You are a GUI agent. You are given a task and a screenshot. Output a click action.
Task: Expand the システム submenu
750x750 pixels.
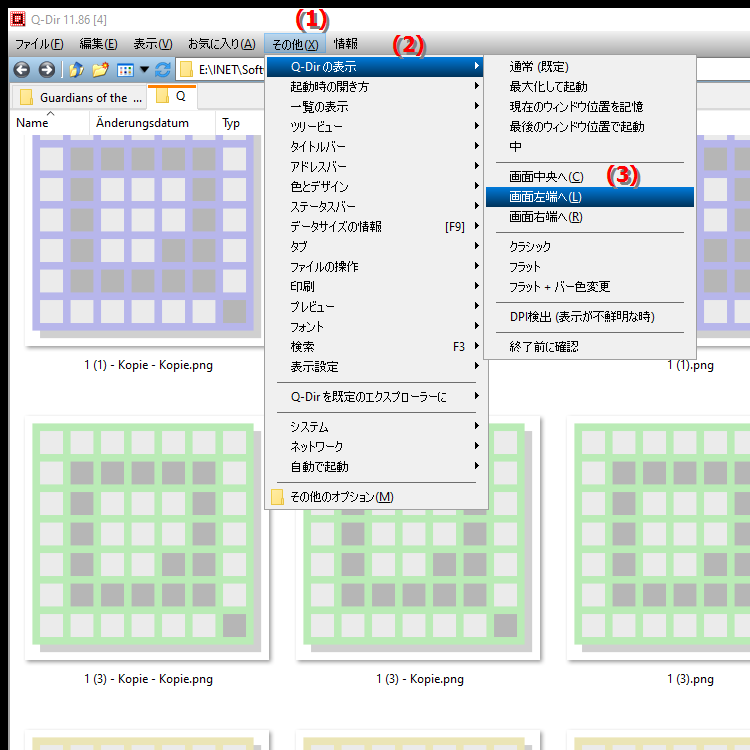(375, 427)
